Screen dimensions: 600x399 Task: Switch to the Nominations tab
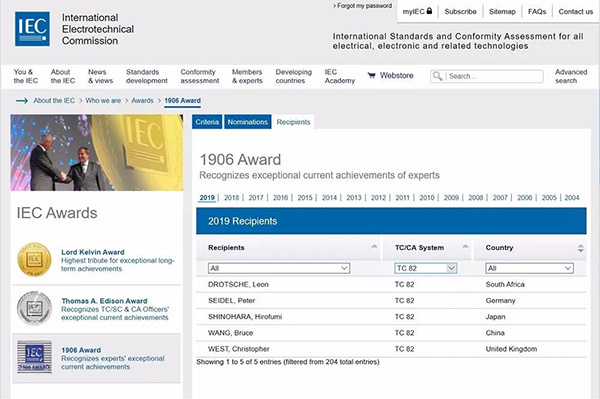pos(248,122)
